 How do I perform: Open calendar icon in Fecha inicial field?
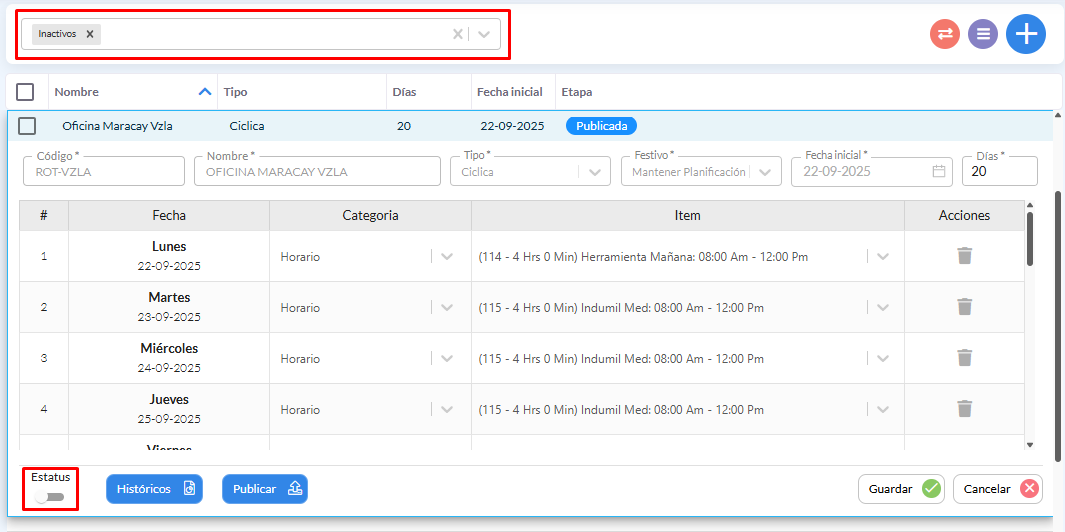point(938,171)
